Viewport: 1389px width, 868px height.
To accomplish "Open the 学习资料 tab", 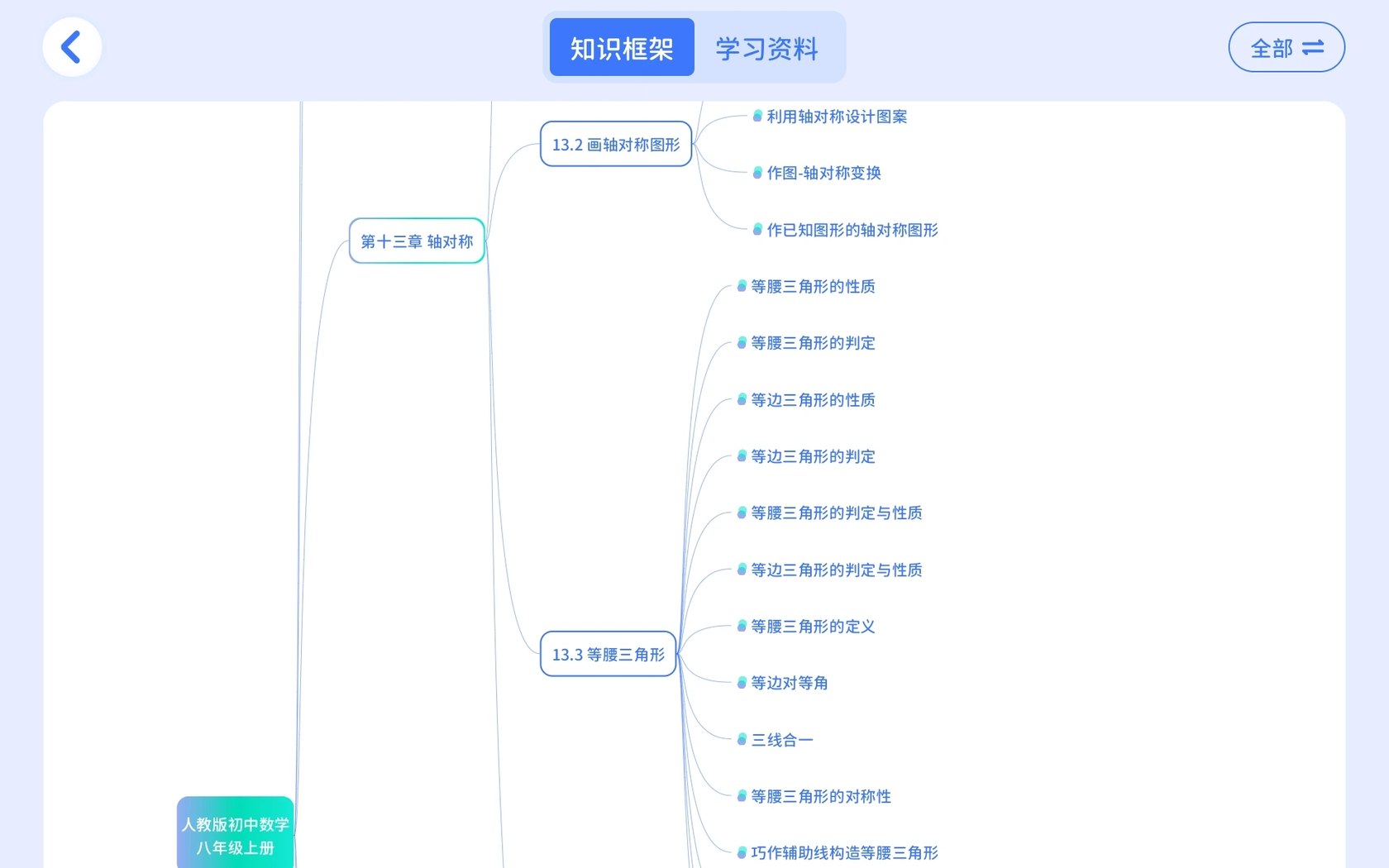I will 766,48.
